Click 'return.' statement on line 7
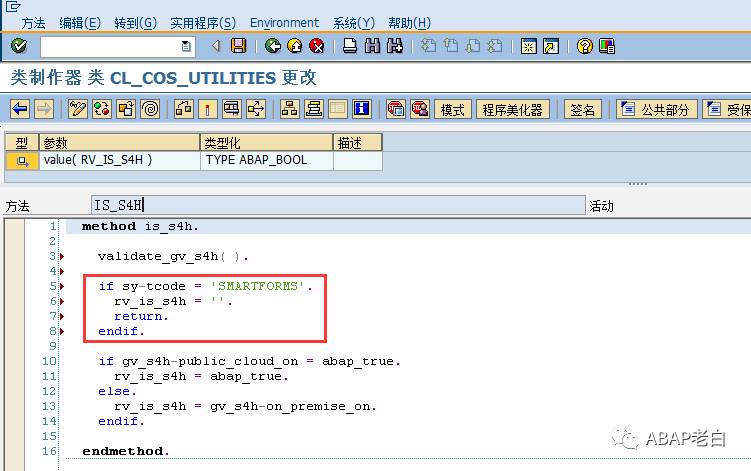Viewport: 751px width, 471px height. pyautogui.click(x=141, y=316)
